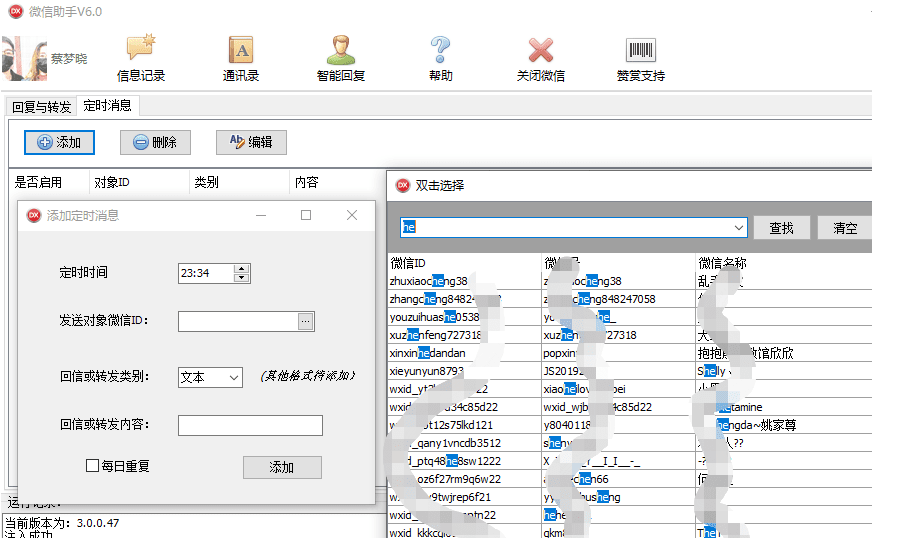
Task: Click the 回信或转发内容 input field
Action: coord(250,426)
